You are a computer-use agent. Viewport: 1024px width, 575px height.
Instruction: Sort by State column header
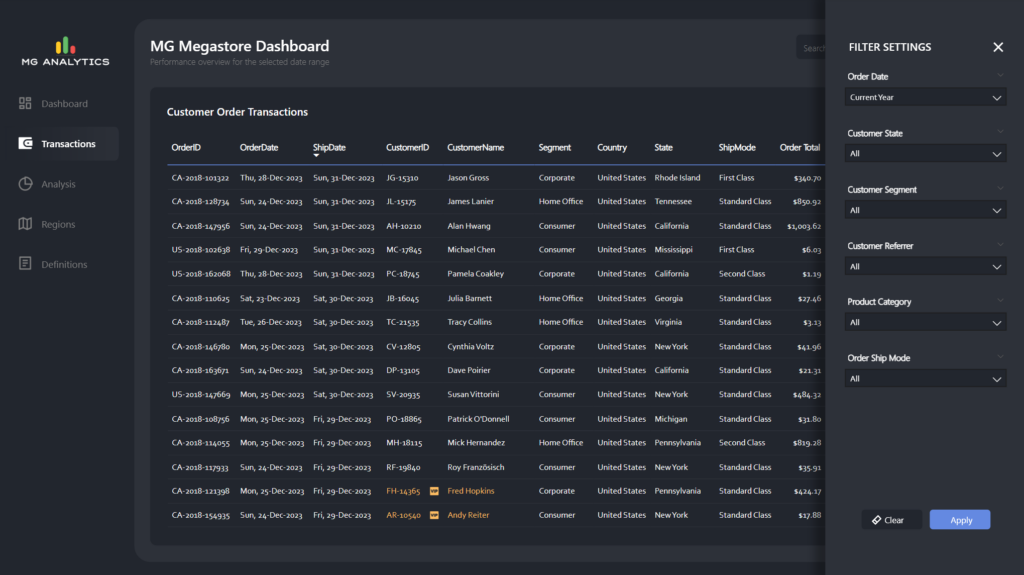(664, 148)
